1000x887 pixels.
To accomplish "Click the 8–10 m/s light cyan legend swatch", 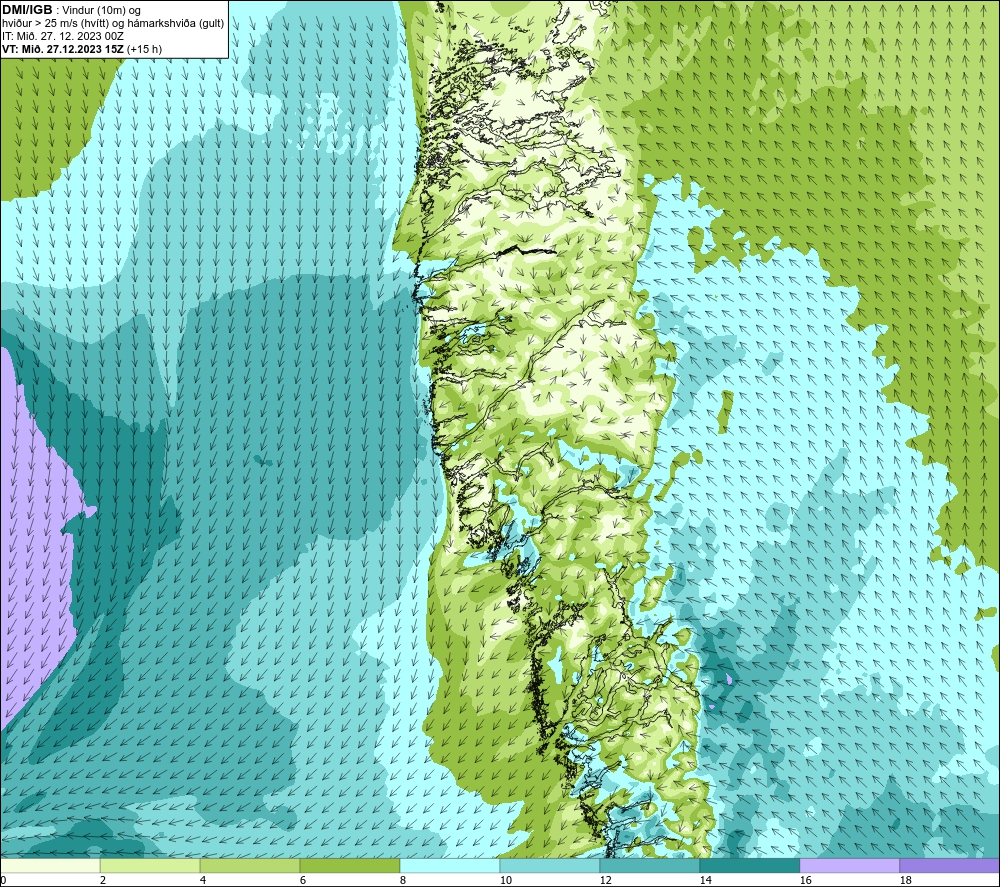I will (450, 865).
